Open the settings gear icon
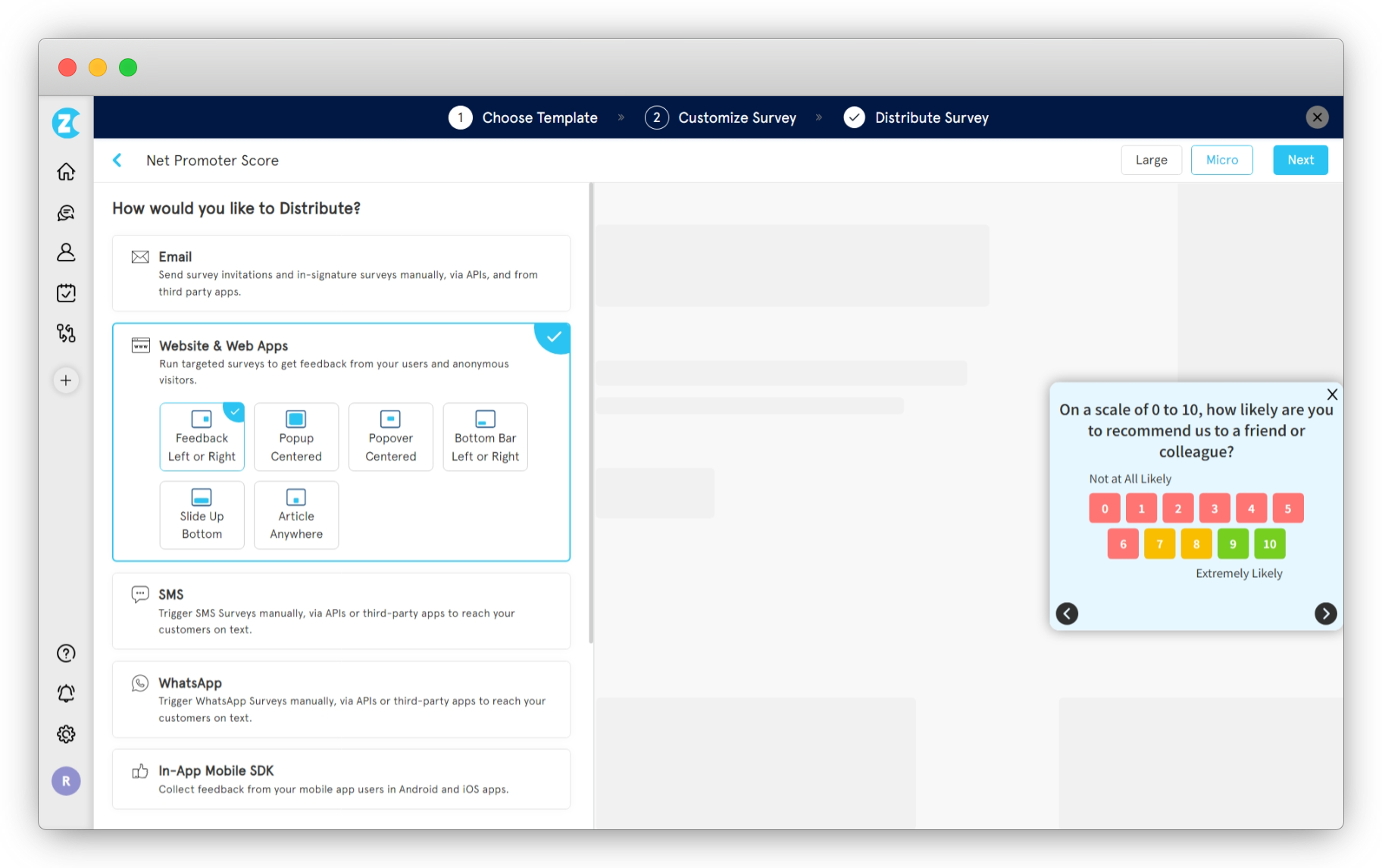 pos(66,734)
